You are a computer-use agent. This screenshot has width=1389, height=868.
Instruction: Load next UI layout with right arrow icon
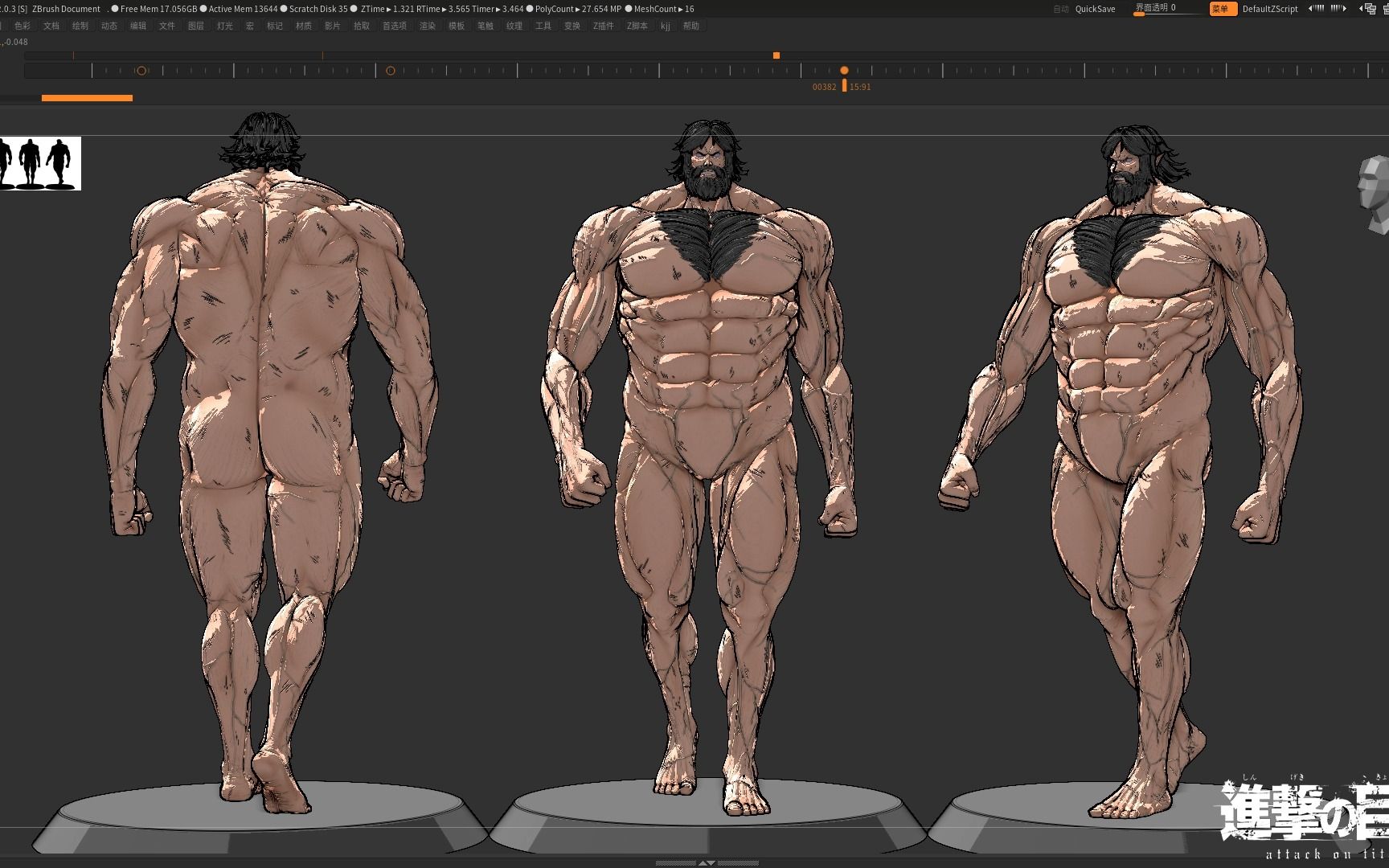[x=1339, y=8]
